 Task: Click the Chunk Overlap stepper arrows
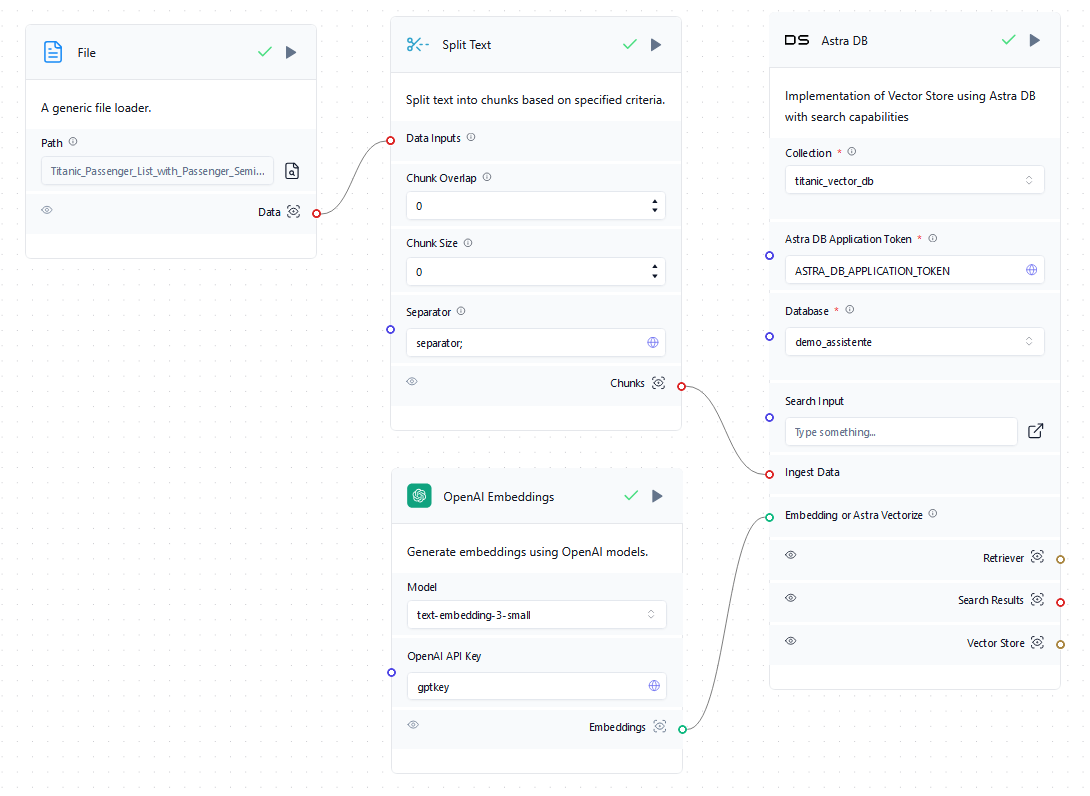[655, 206]
